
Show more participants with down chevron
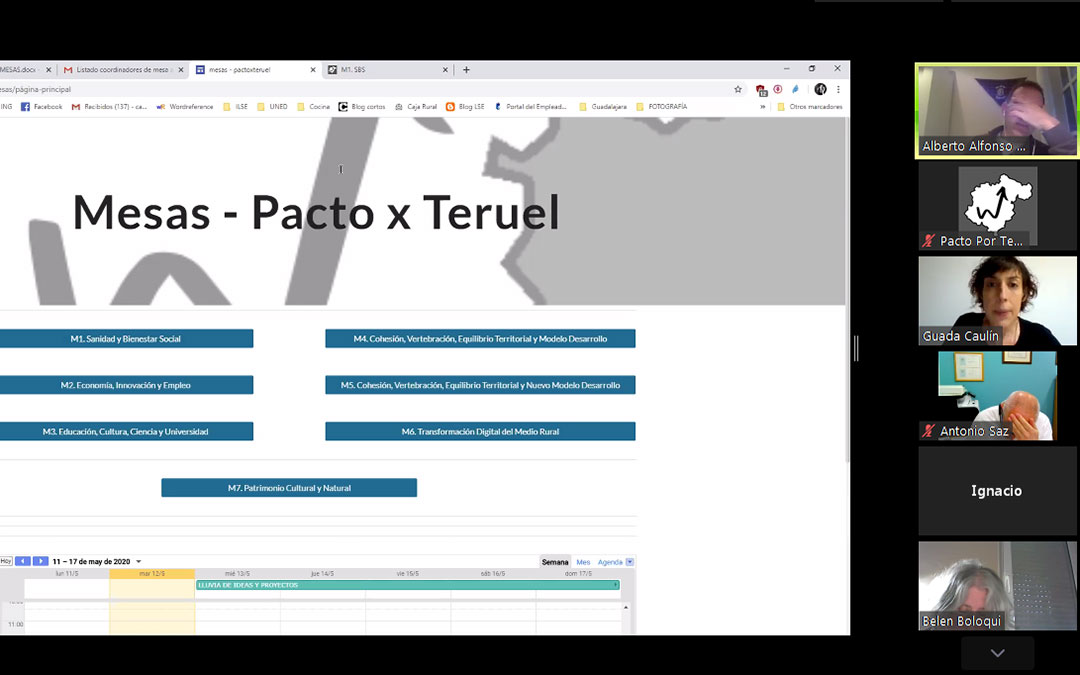pyautogui.click(x=997, y=653)
